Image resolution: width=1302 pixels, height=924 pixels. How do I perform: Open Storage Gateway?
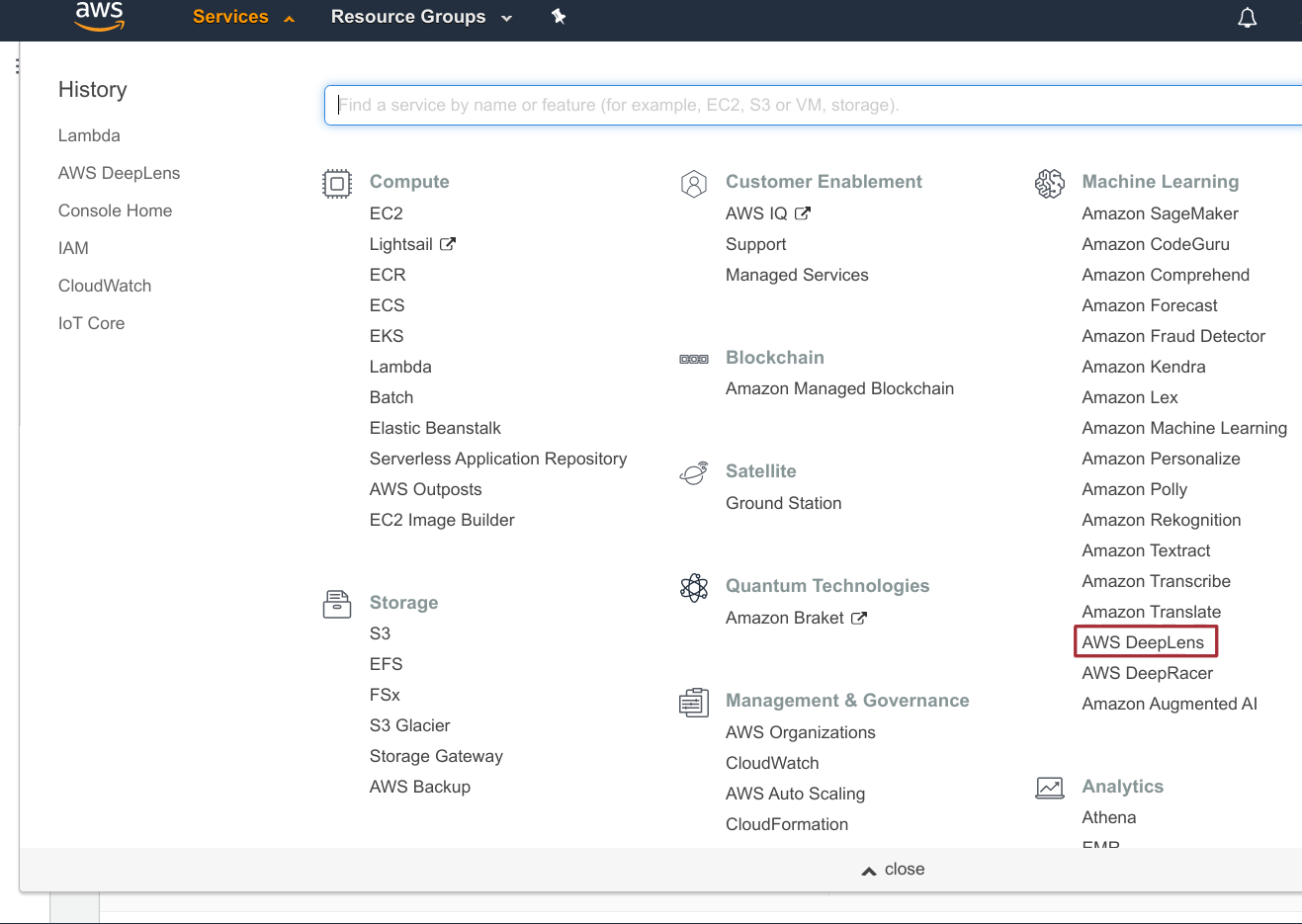click(x=436, y=756)
